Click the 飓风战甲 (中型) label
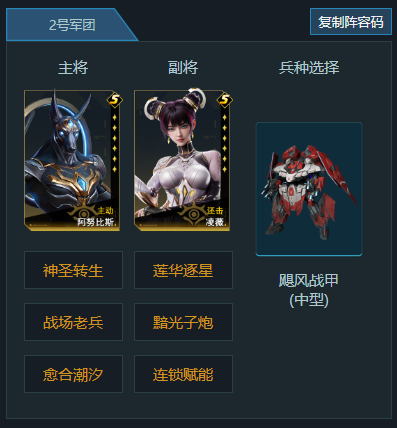 (309, 290)
